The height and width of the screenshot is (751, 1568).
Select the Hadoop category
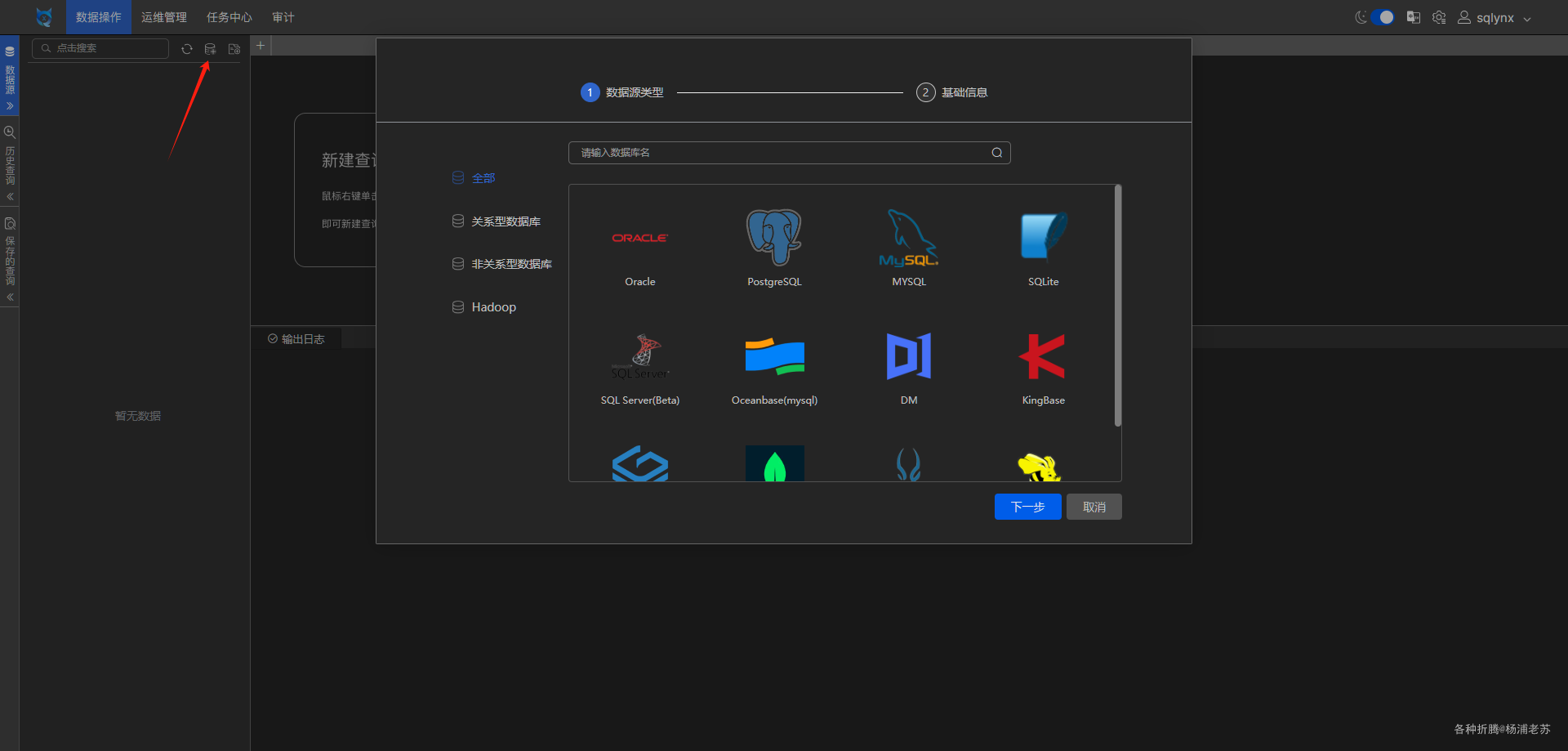coord(484,307)
